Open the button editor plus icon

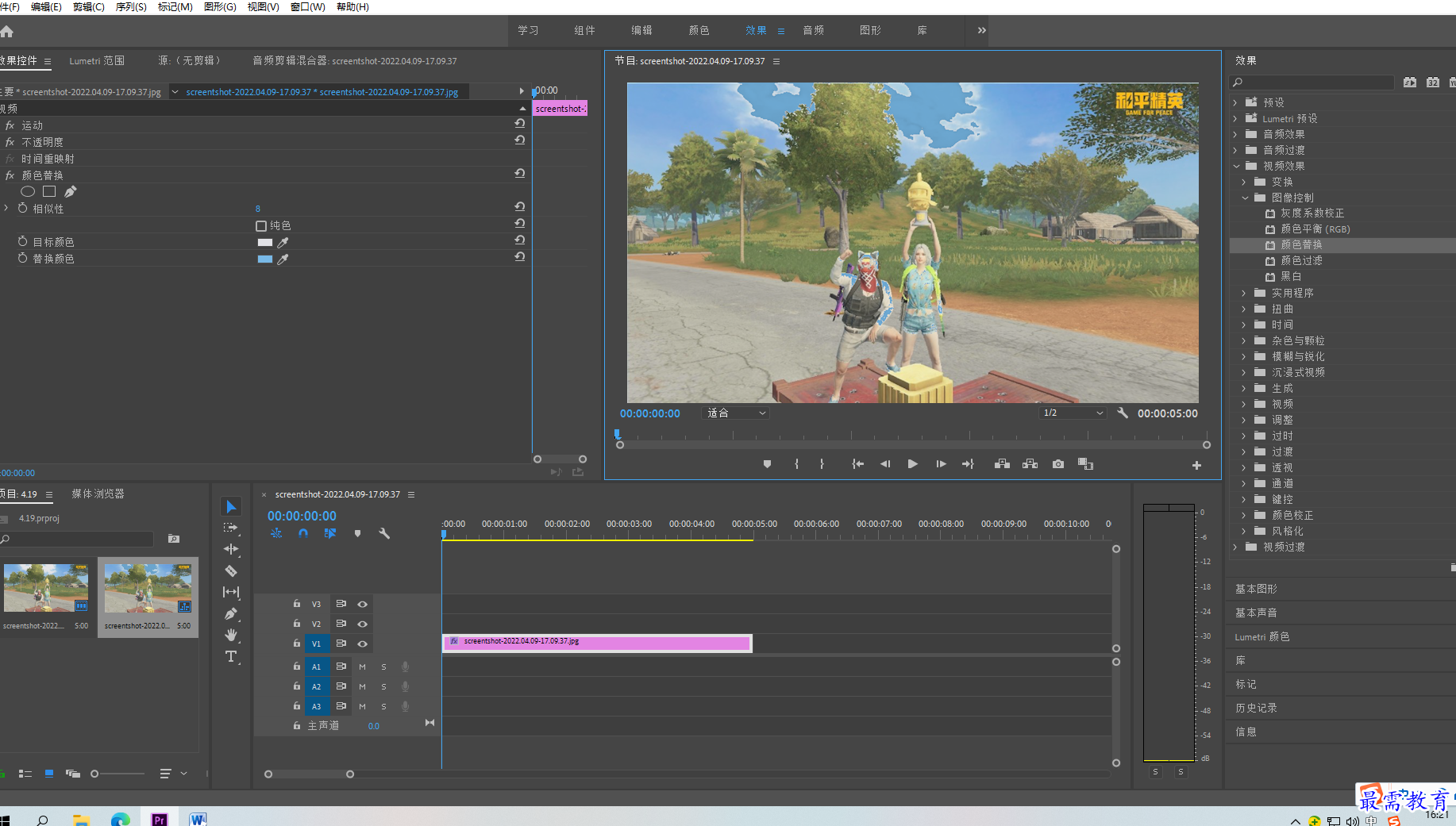pos(1196,465)
